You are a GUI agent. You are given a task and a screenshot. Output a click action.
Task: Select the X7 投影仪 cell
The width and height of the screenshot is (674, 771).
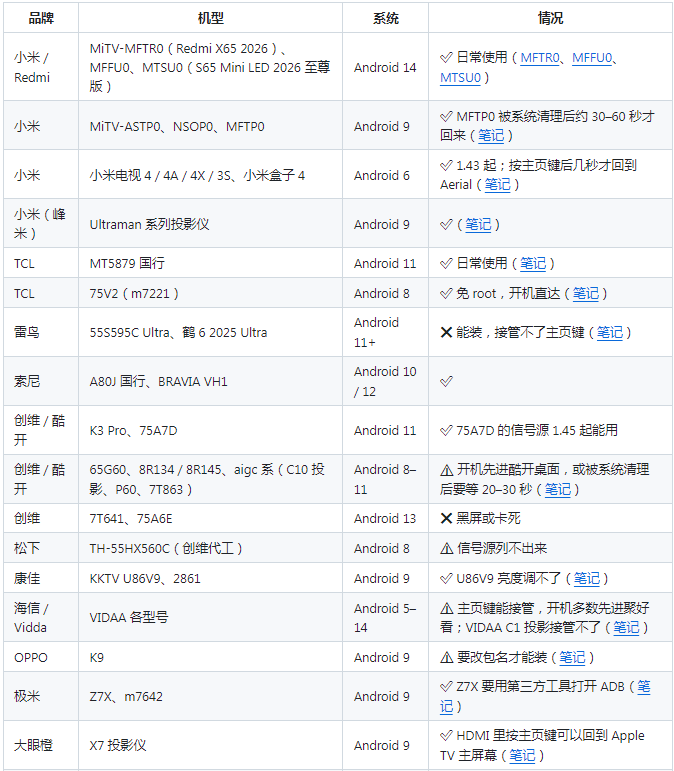(x=210, y=745)
